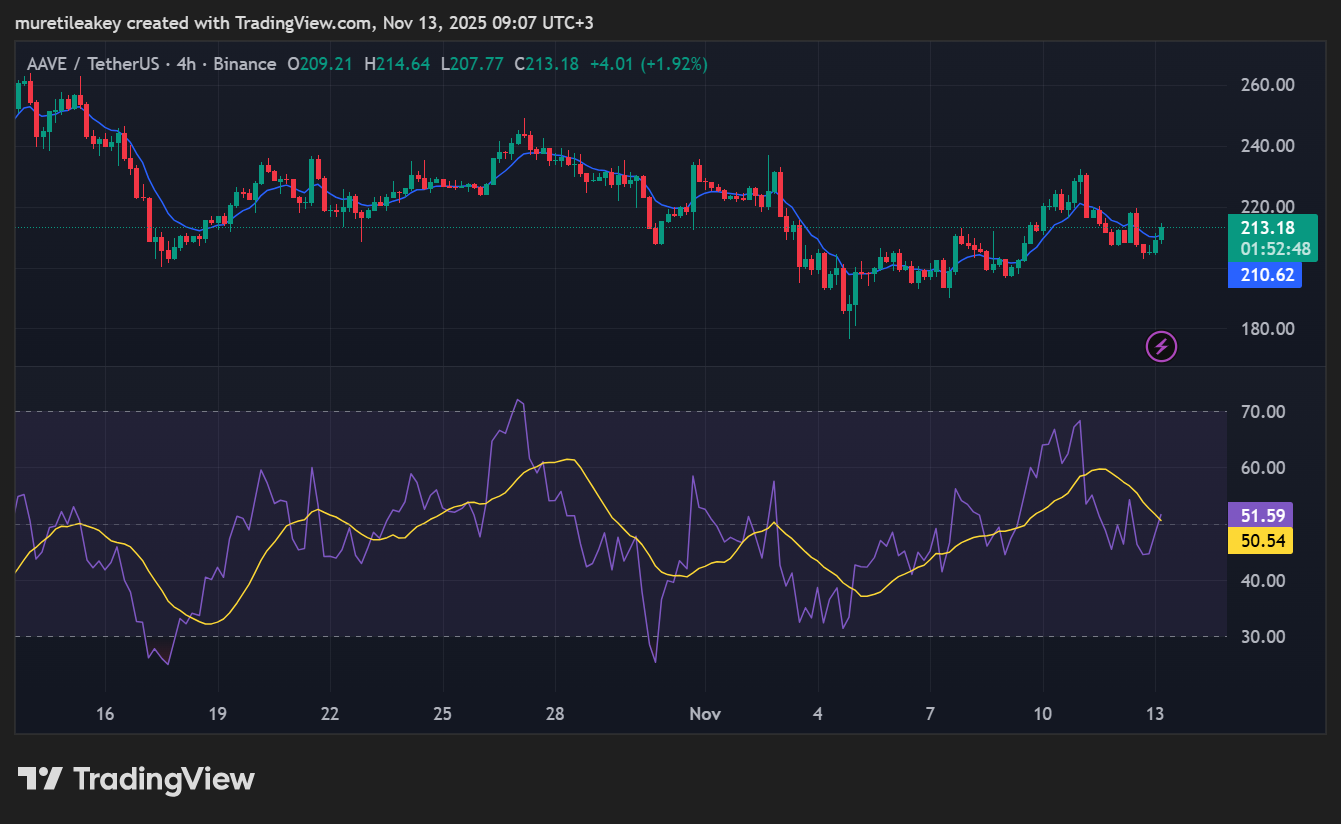This screenshot has height=824, width=1341.
Task: Click the blue 210.62 moving average tag
Action: (x=1264, y=275)
